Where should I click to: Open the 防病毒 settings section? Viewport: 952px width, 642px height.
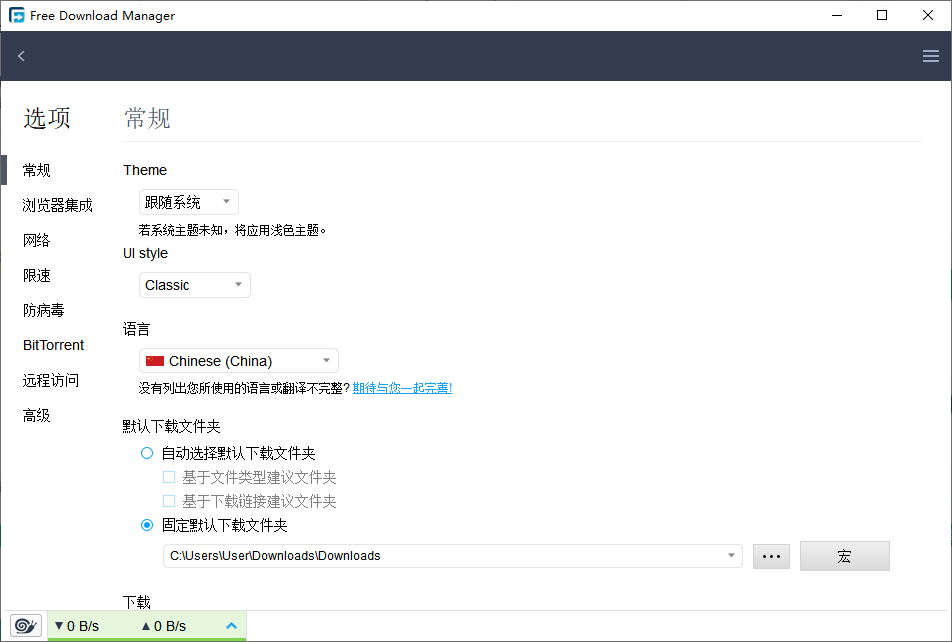click(44, 310)
